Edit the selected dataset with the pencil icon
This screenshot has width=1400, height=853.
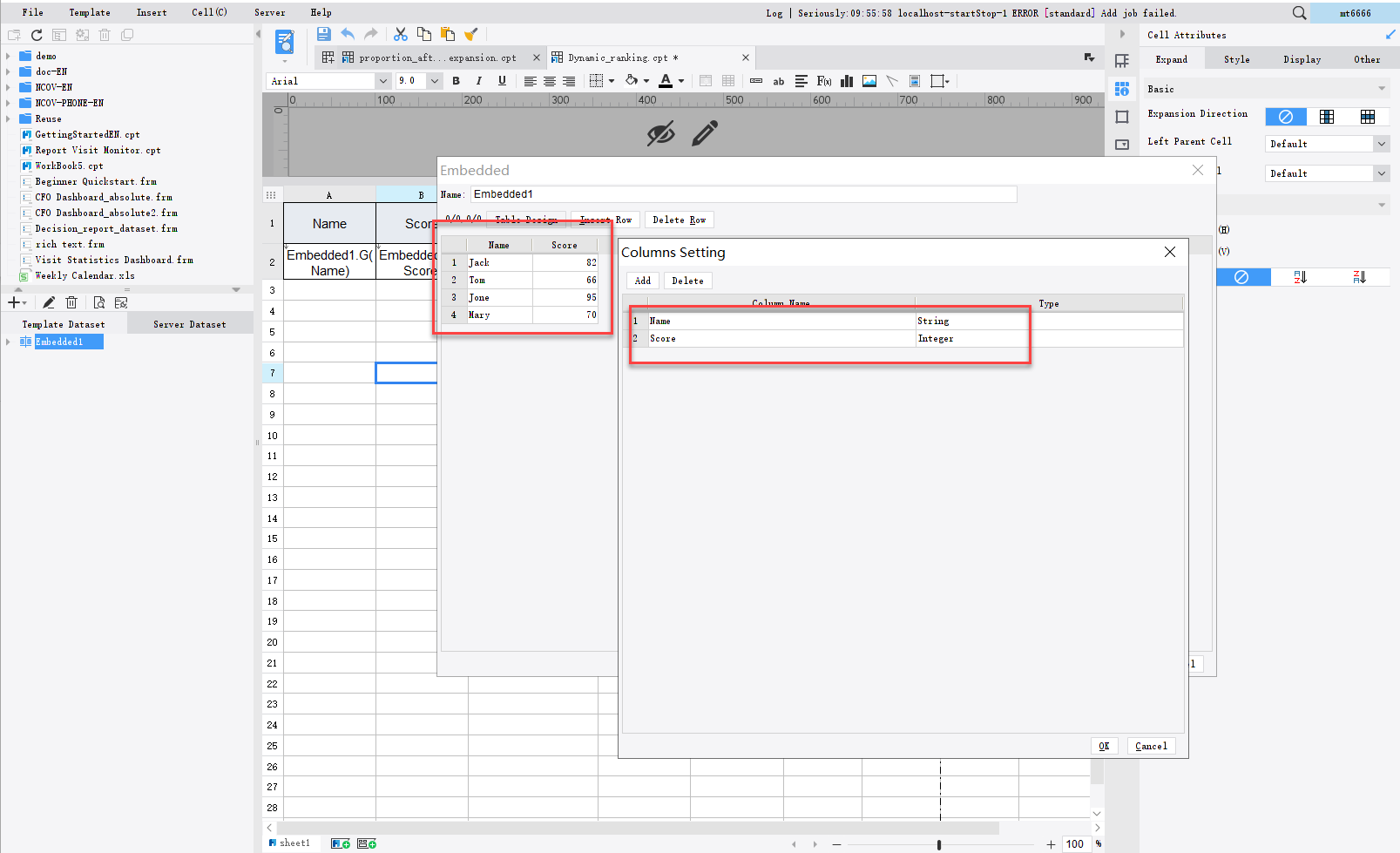(x=49, y=302)
